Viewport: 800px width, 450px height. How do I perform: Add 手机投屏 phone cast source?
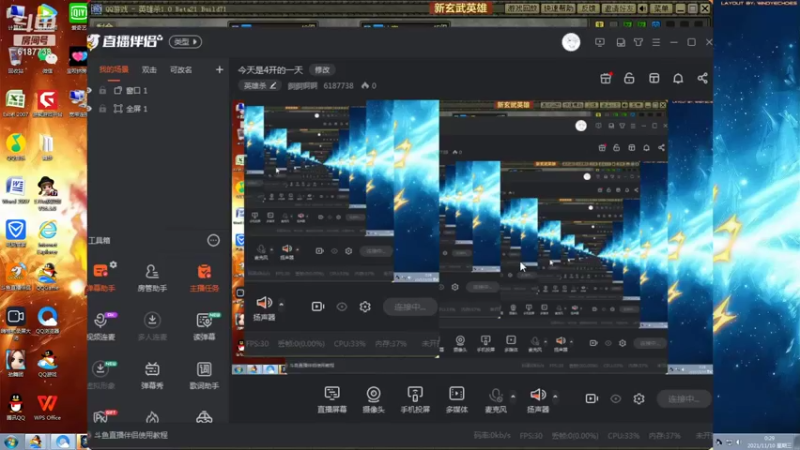415,399
